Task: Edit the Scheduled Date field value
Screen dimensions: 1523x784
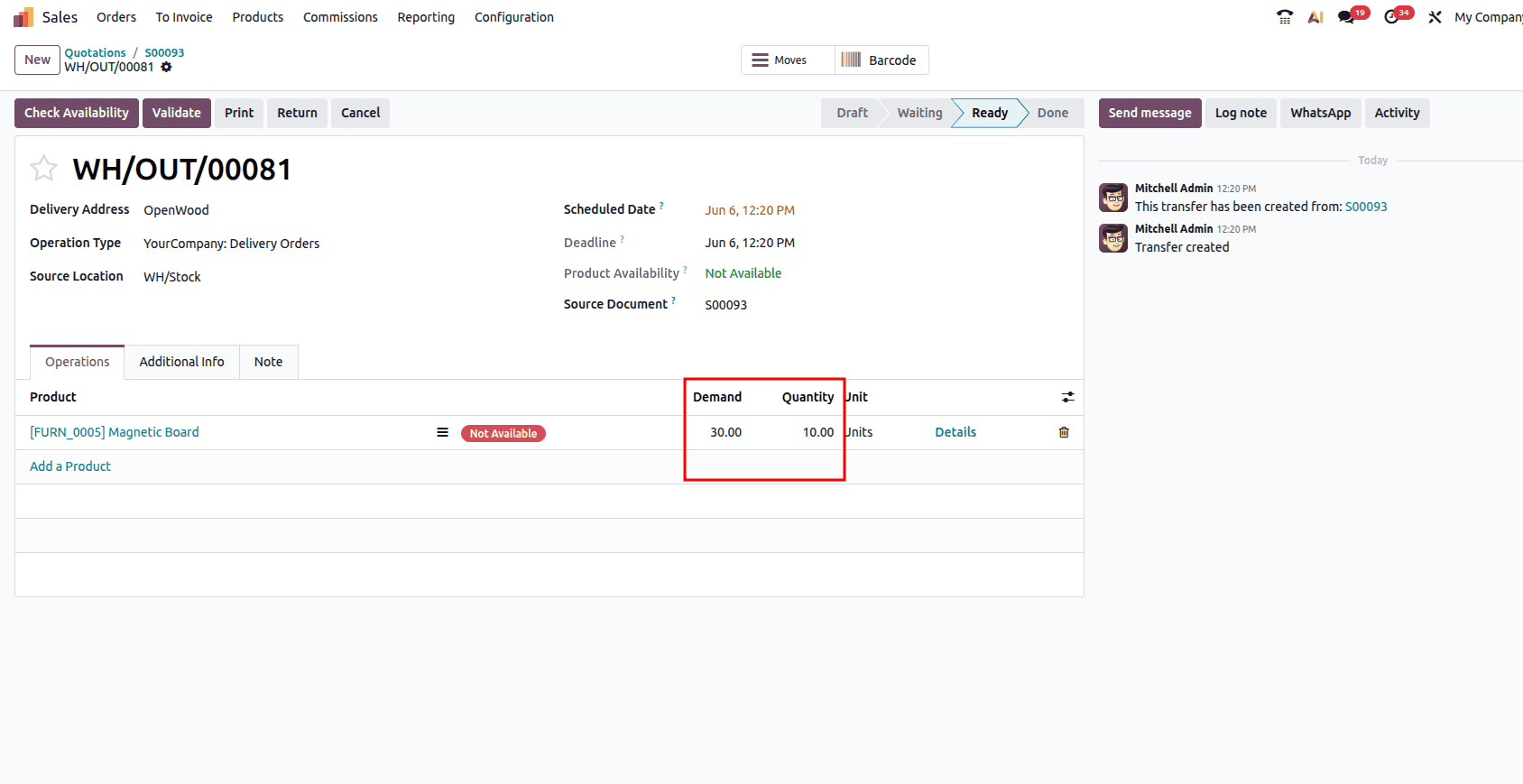Action: pos(750,210)
